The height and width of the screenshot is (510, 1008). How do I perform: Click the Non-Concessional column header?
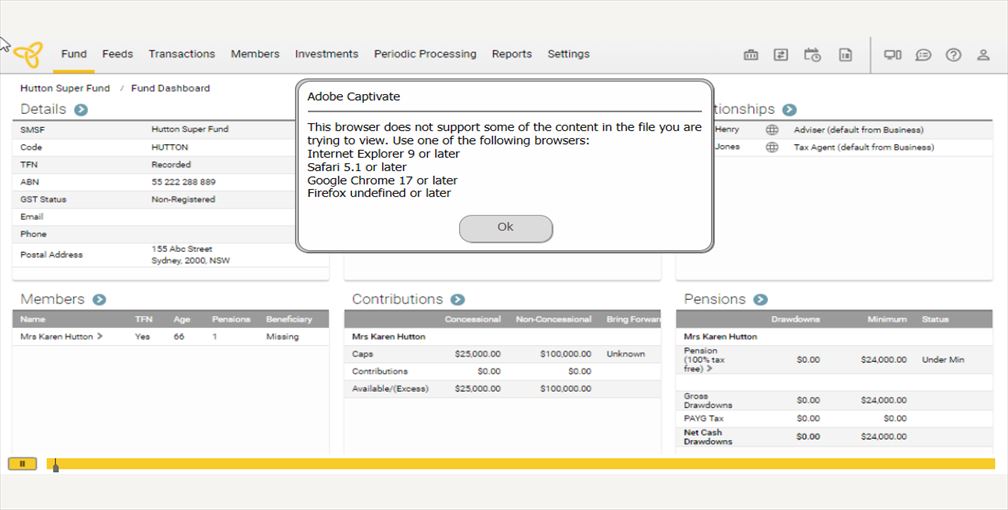click(x=554, y=319)
